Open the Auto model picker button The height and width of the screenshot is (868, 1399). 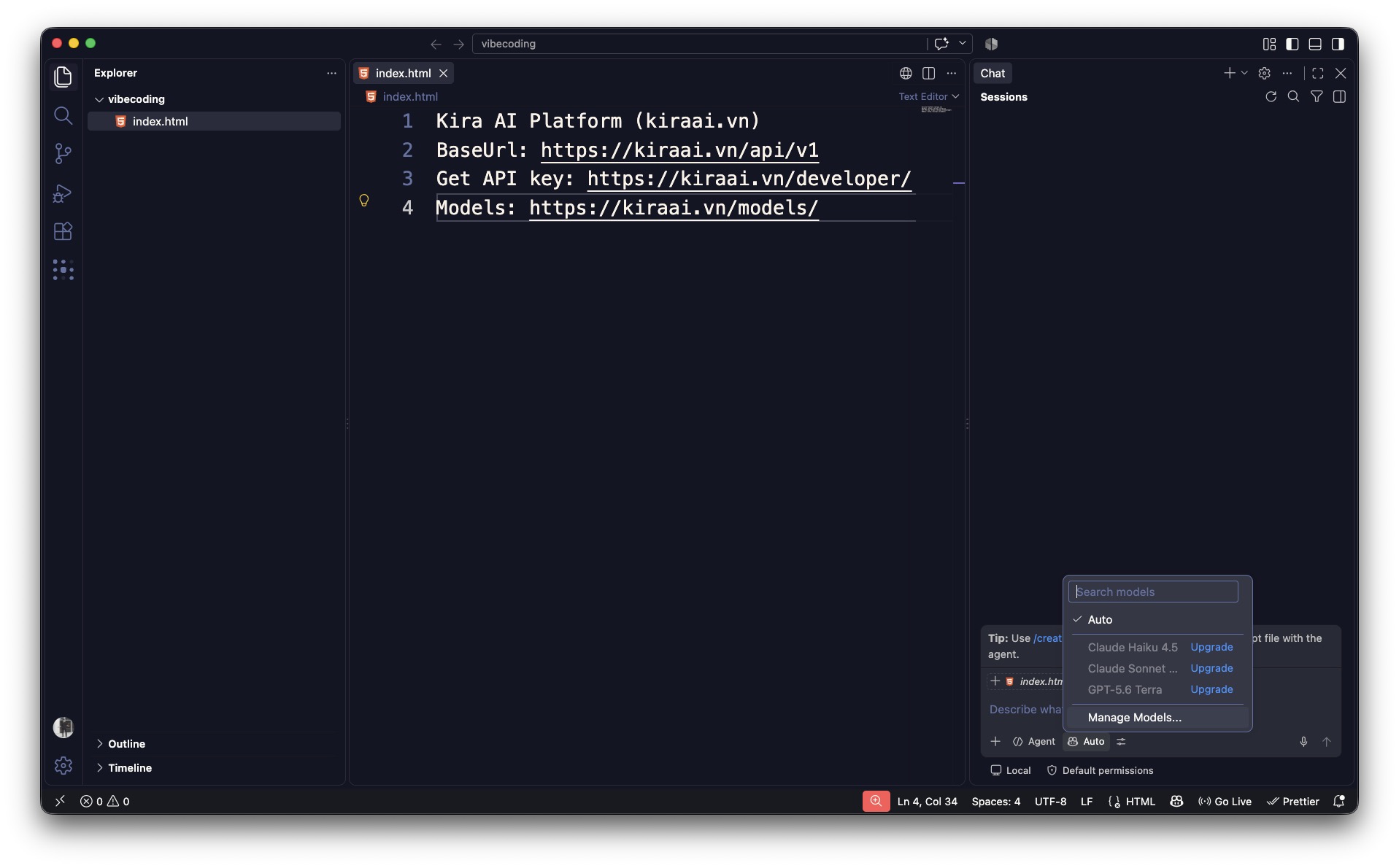point(1086,742)
